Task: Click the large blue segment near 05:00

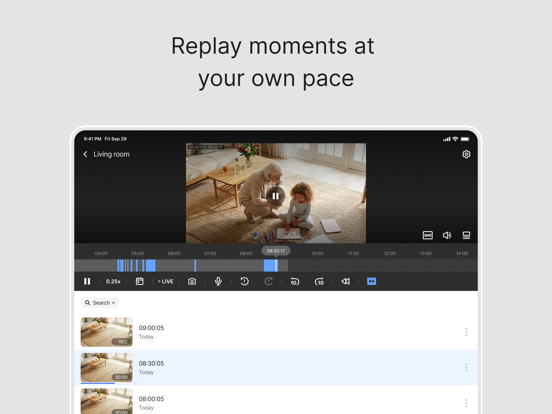Action: [151, 265]
